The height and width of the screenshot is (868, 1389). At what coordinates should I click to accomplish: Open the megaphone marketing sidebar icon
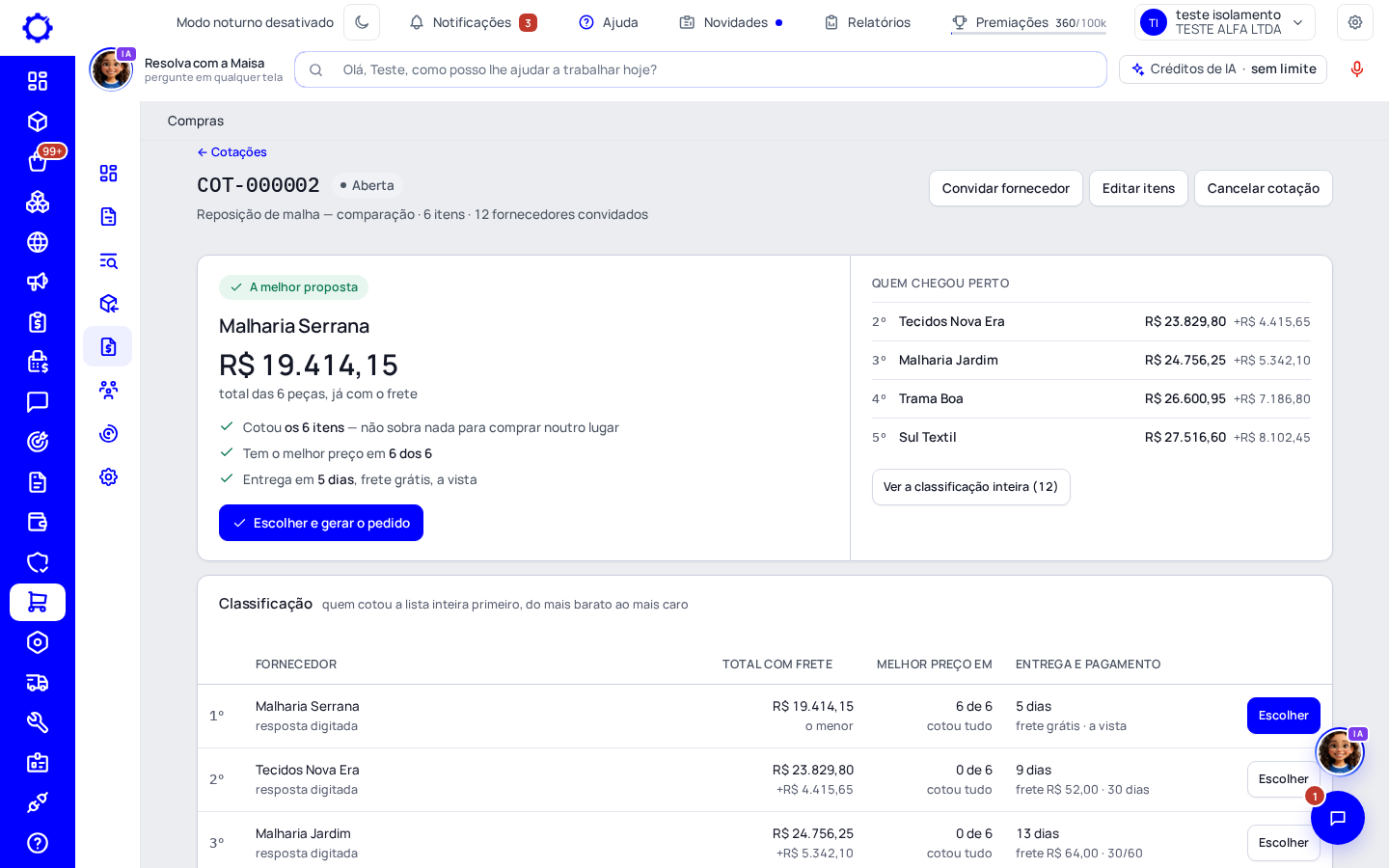38,282
